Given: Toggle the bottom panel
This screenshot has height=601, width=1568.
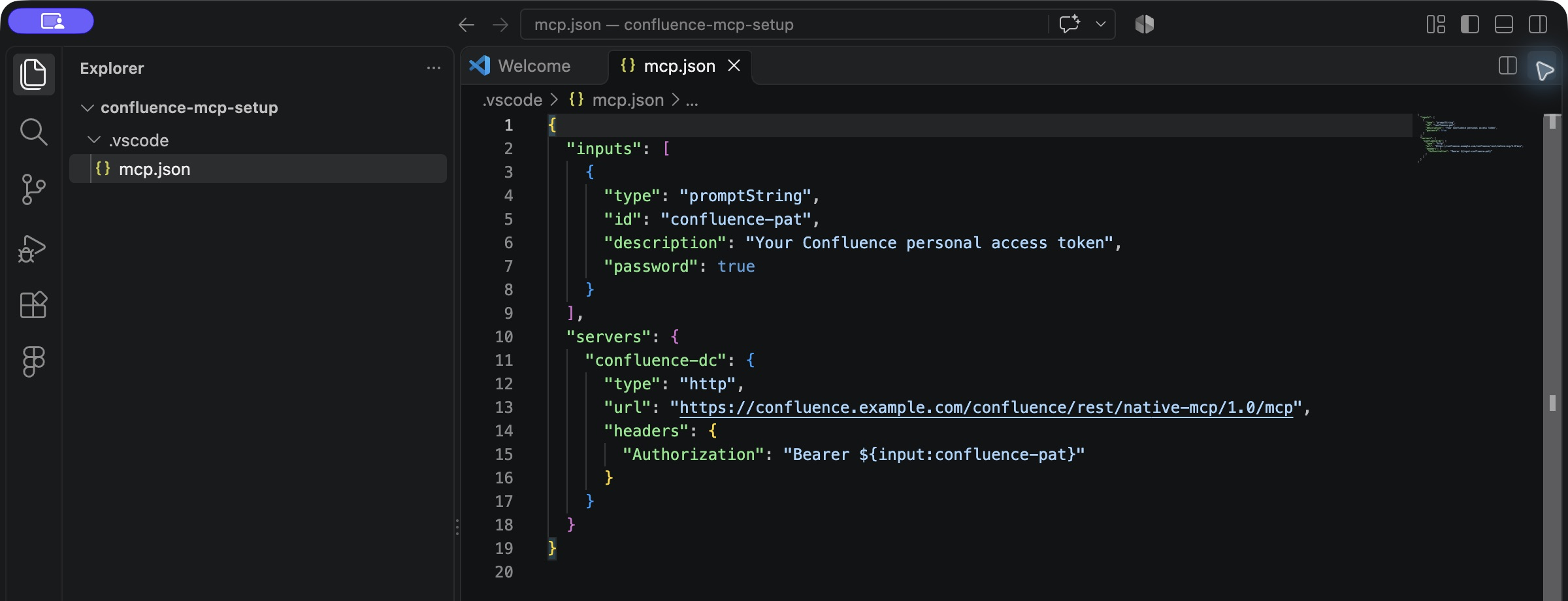Looking at the screenshot, I should coord(1504,24).
